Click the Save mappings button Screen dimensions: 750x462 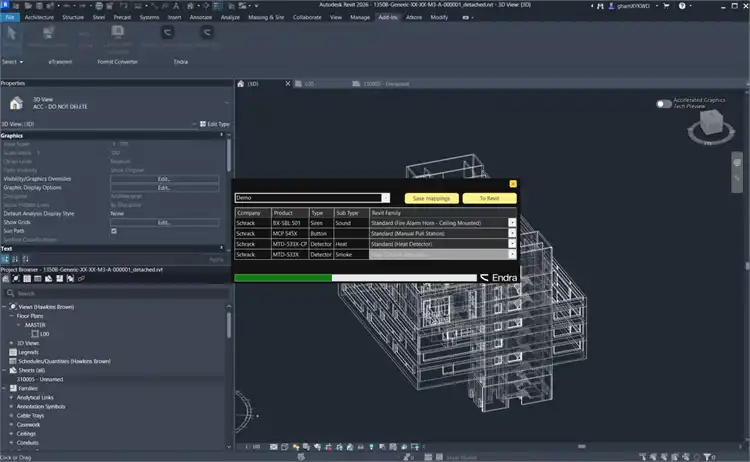coord(431,198)
